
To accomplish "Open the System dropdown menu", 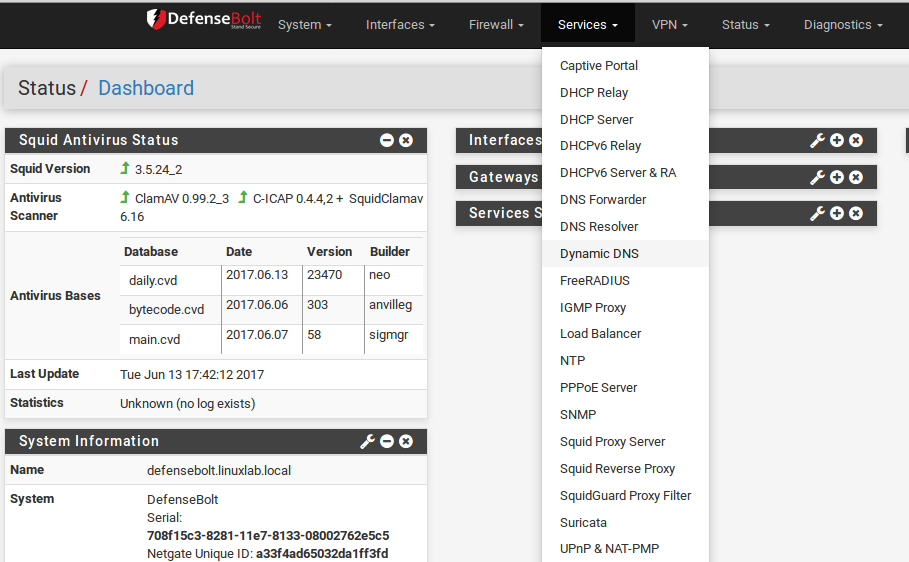I will (x=304, y=25).
